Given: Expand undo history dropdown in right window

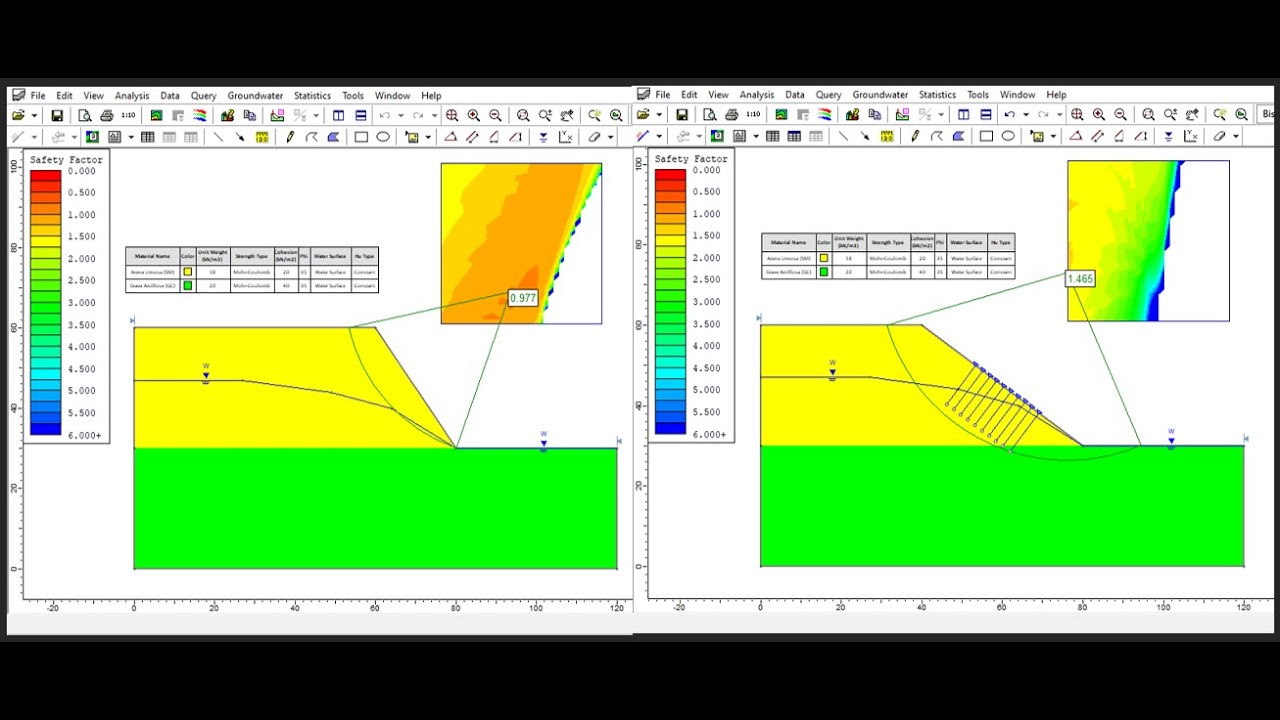Looking at the screenshot, I should (x=1026, y=115).
